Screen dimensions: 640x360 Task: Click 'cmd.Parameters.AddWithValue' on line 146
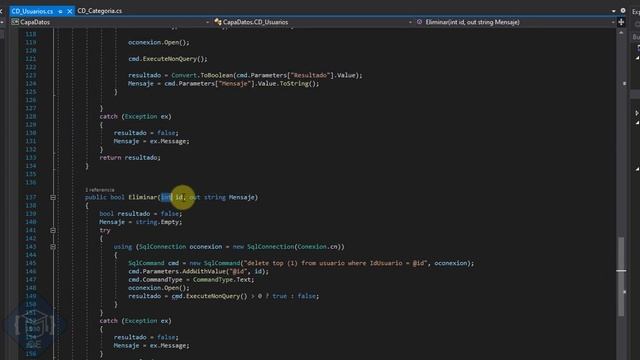(x=178, y=271)
